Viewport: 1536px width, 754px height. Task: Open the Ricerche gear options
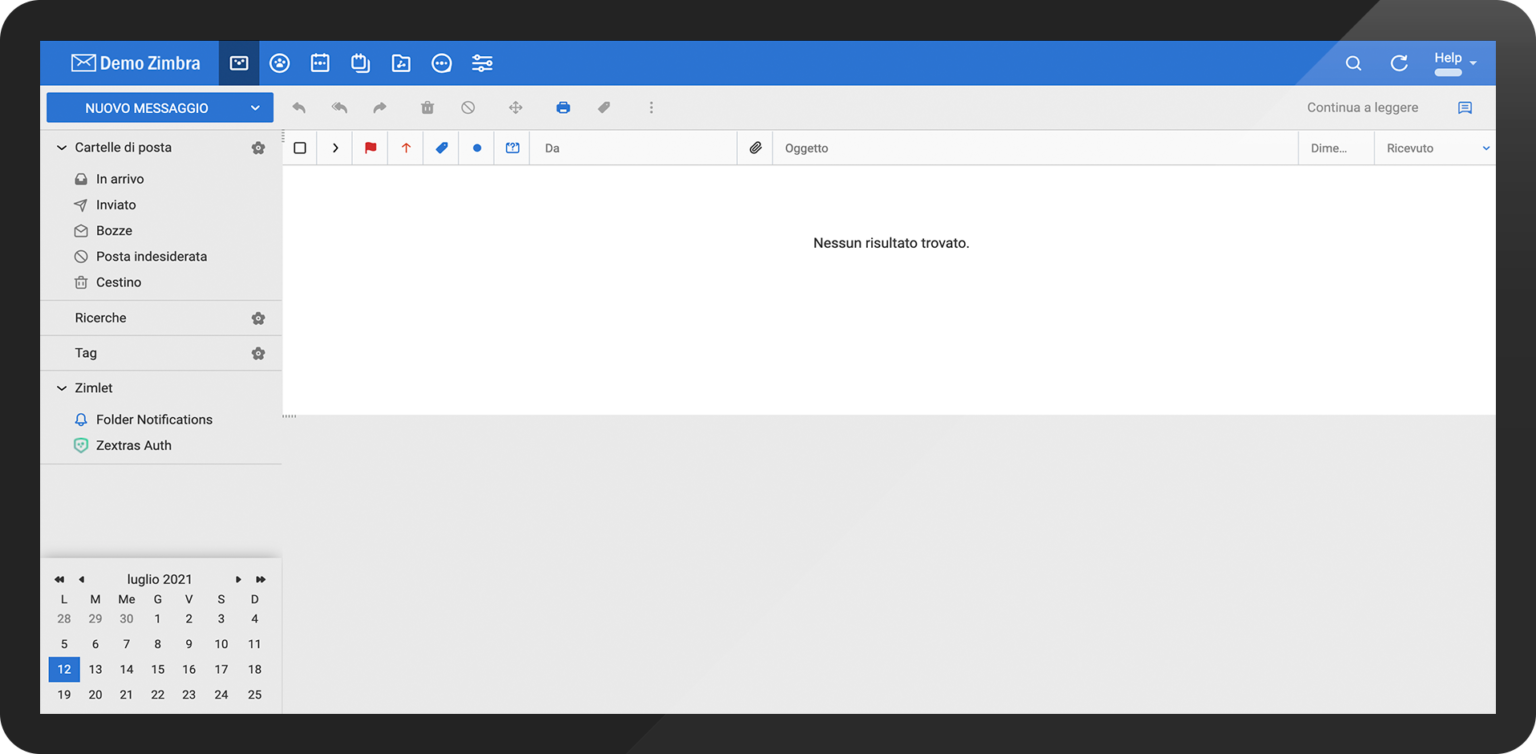click(258, 318)
